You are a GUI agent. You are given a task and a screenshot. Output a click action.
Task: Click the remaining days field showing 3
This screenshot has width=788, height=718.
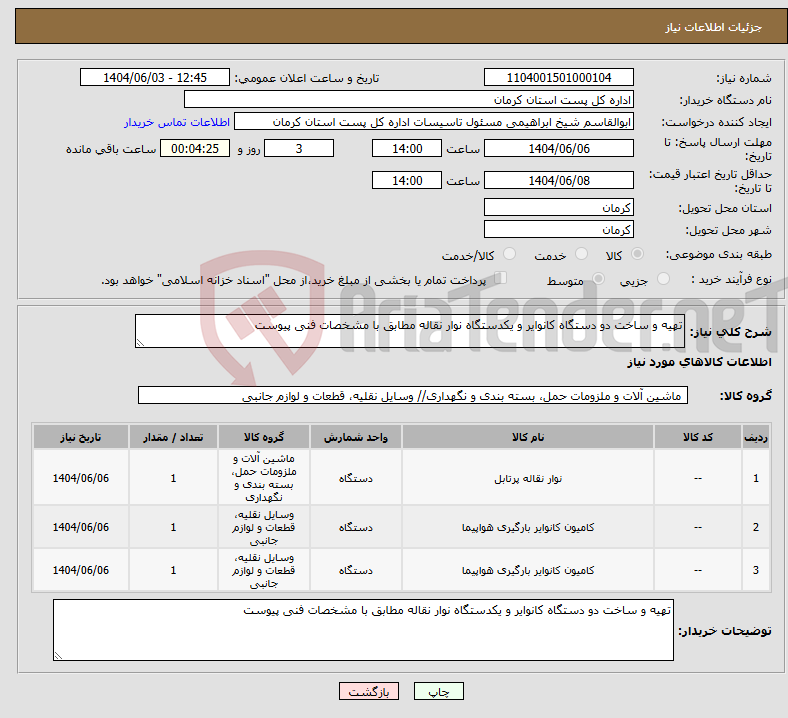299,148
